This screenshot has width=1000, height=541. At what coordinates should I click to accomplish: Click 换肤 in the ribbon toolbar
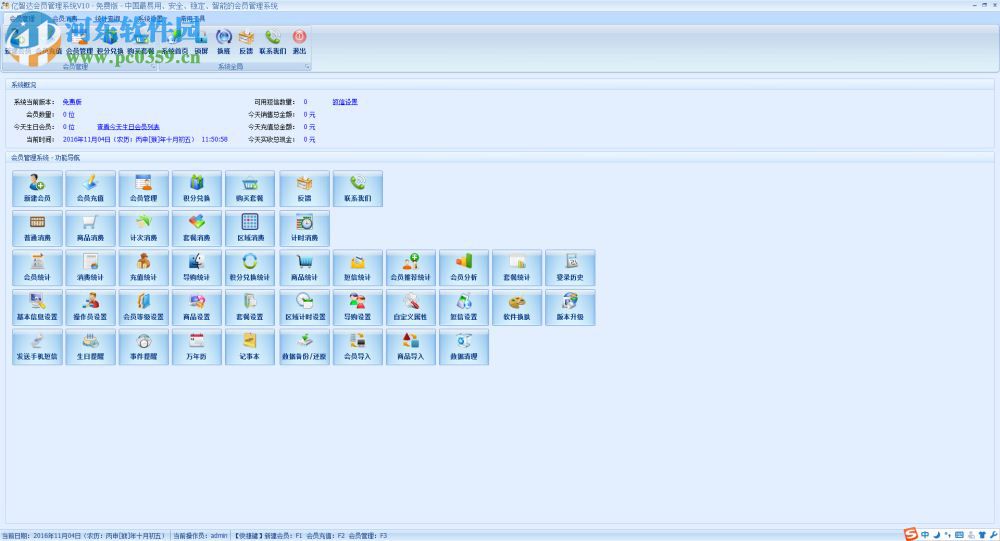(223, 42)
